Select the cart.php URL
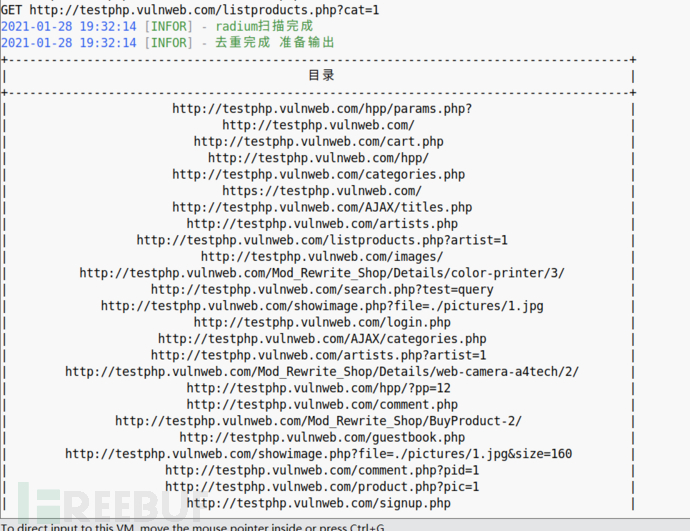 point(318,142)
